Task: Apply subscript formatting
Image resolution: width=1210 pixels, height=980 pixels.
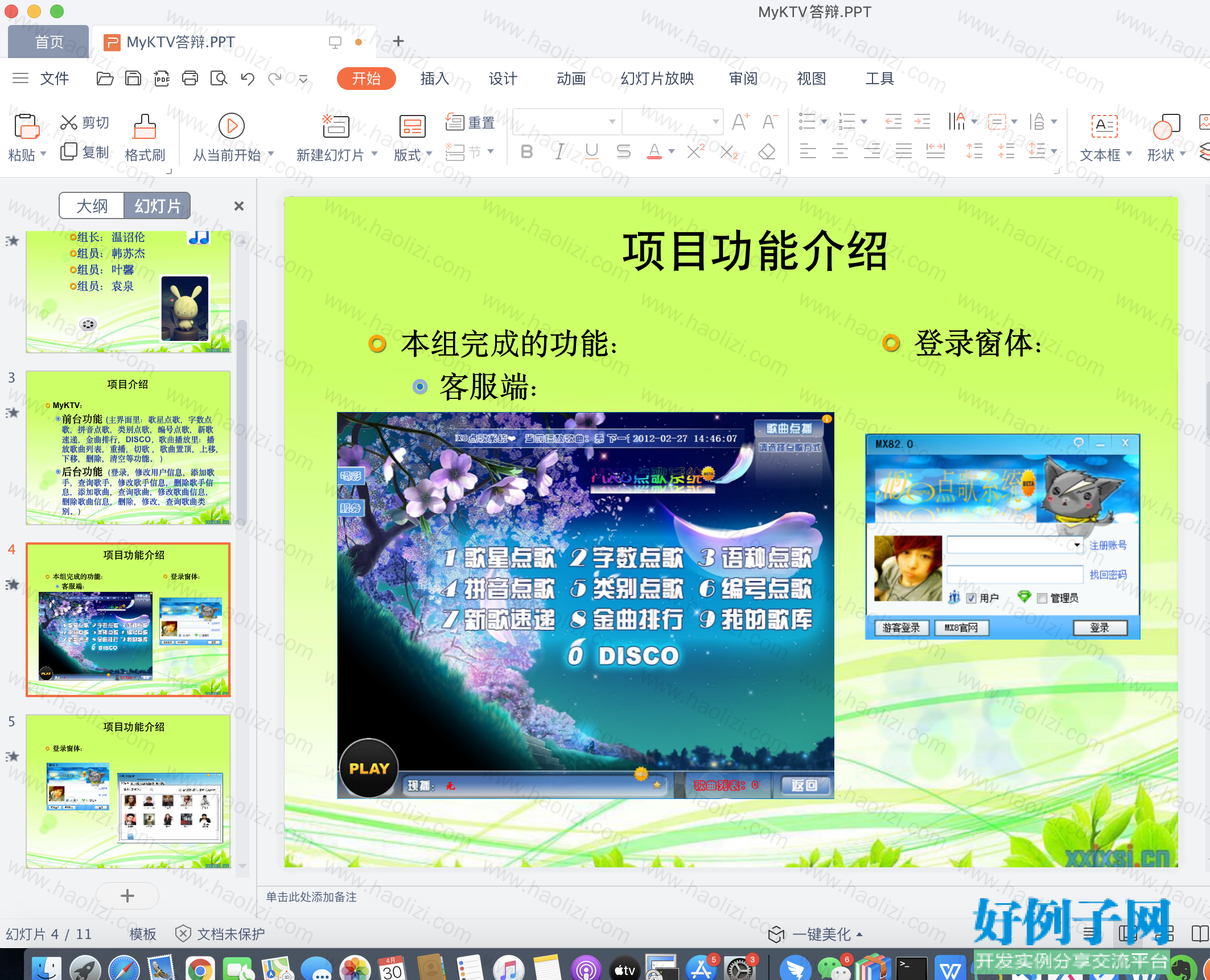Action: 729,152
